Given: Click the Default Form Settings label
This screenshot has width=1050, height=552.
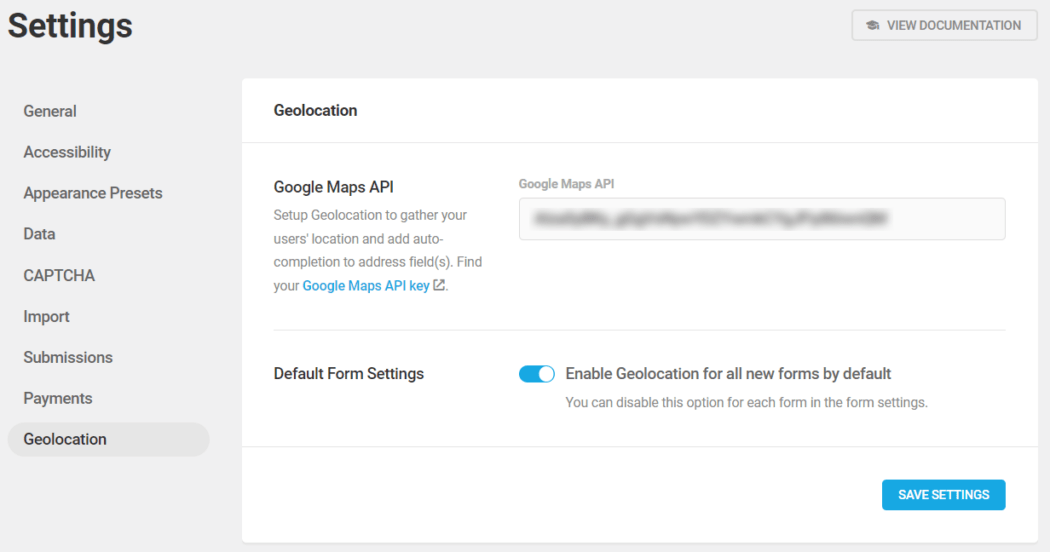Looking at the screenshot, I should 349,374.
